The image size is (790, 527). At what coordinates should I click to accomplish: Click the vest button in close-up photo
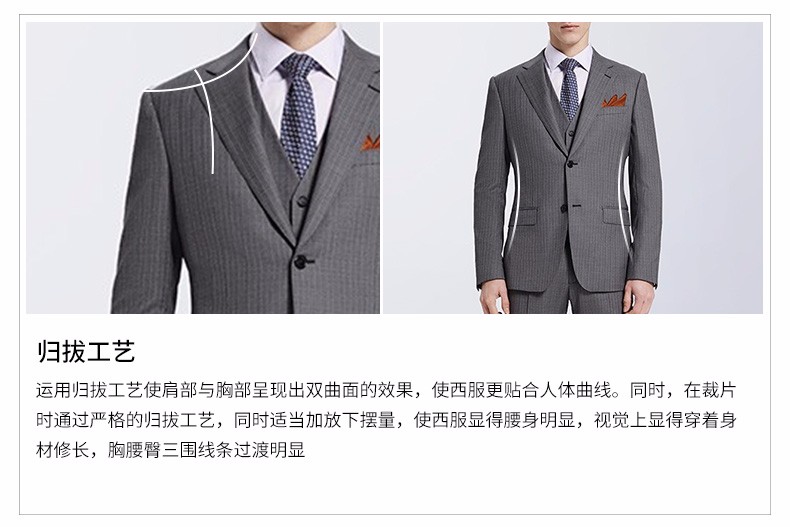click(x=302, y=201)
